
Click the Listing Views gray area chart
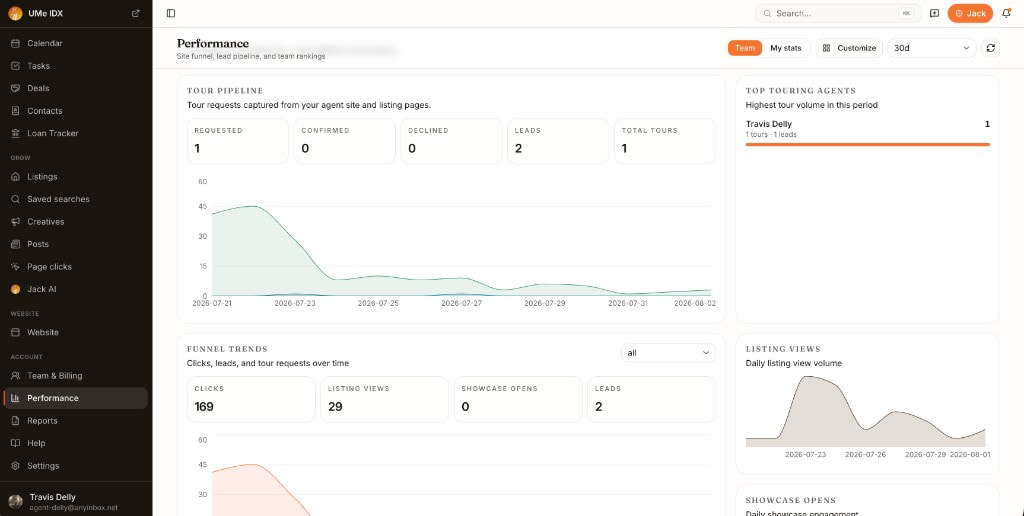(x=865, y=411)
